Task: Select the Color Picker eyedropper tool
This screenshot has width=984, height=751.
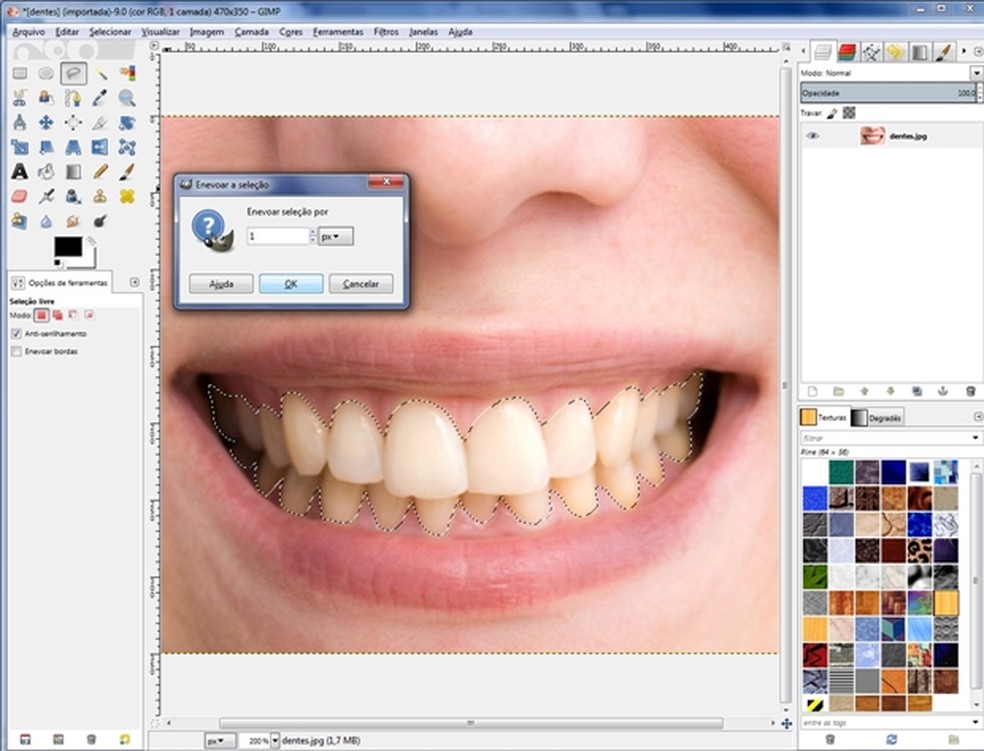Action: (x=100, y=98)
